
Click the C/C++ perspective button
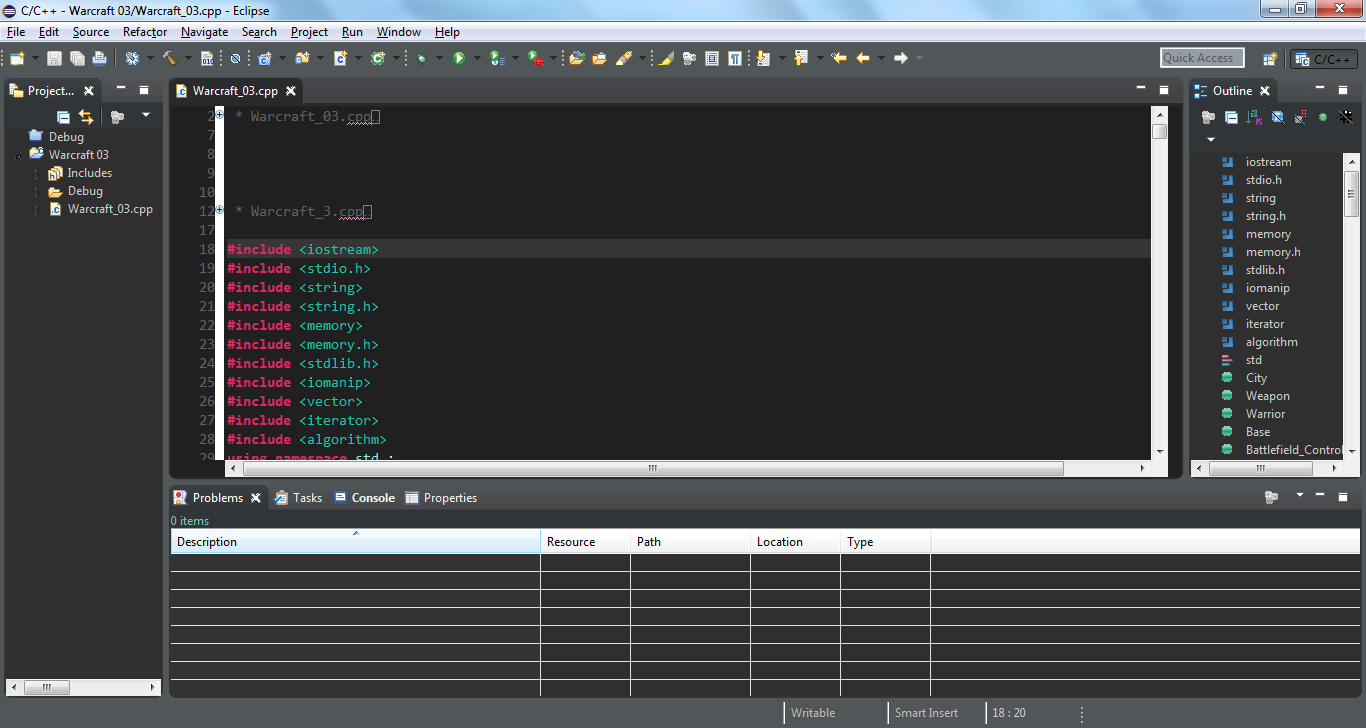[1323, 59]
